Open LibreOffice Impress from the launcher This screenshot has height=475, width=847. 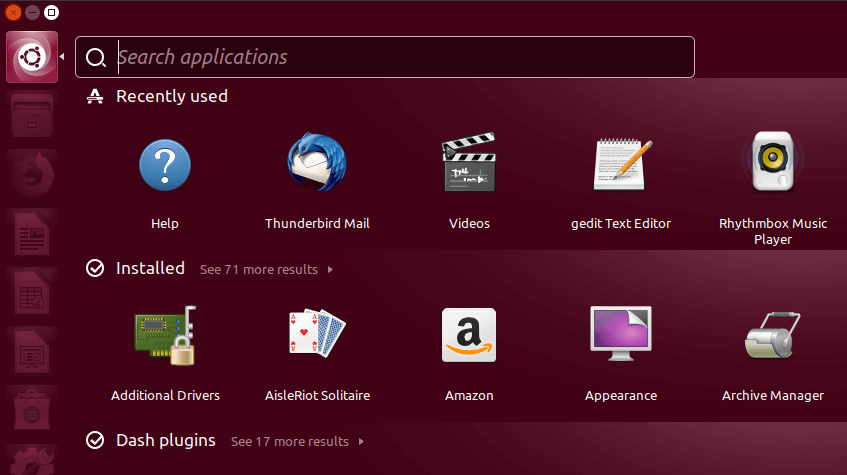(x=32, y=351)
